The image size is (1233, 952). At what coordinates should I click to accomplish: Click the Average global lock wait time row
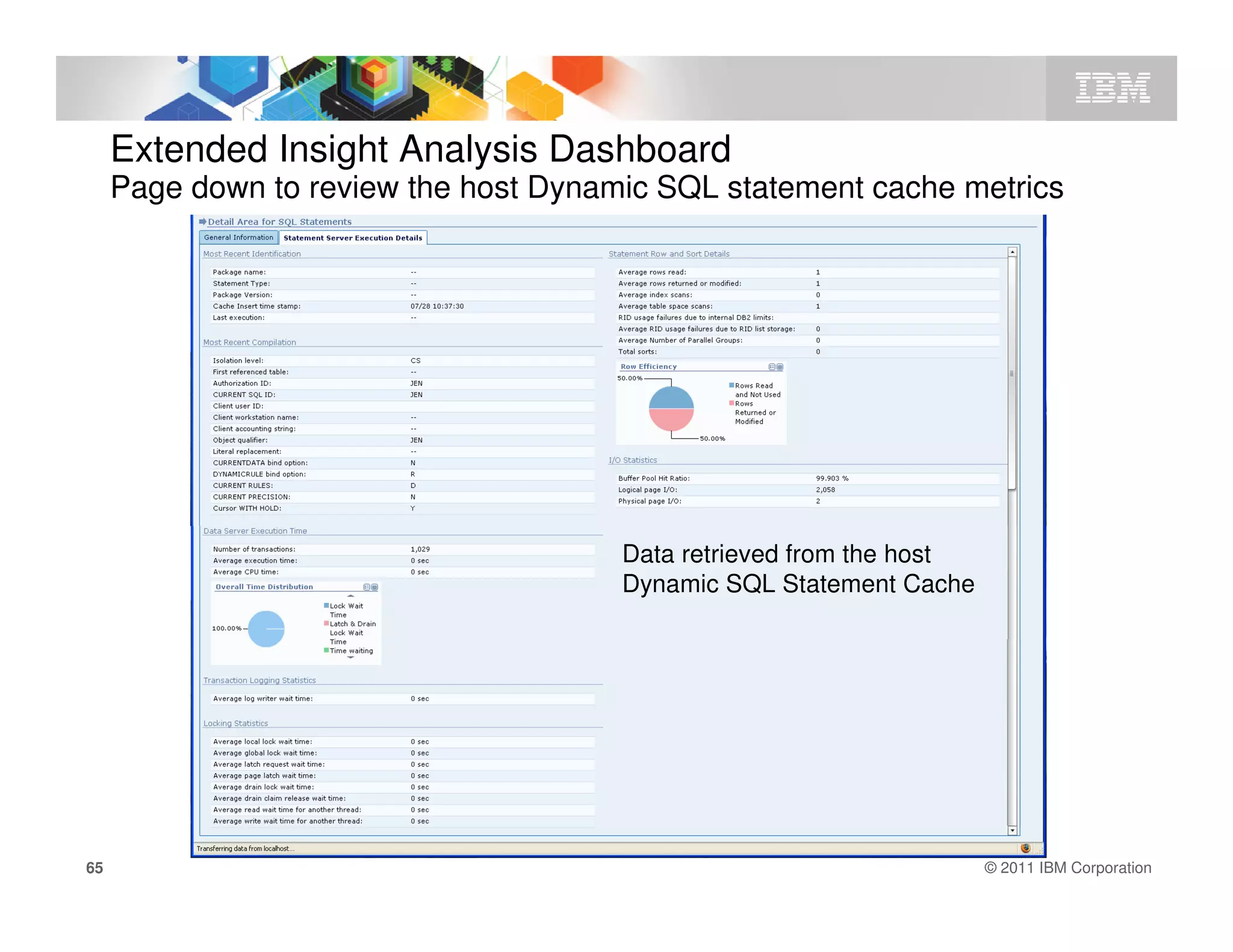tap(402, 753)
